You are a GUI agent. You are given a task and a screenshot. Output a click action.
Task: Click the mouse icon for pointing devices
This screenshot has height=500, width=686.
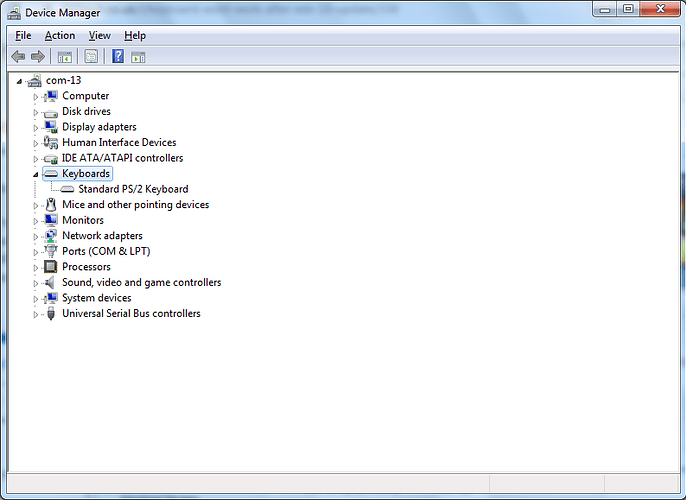coord(51,205)
